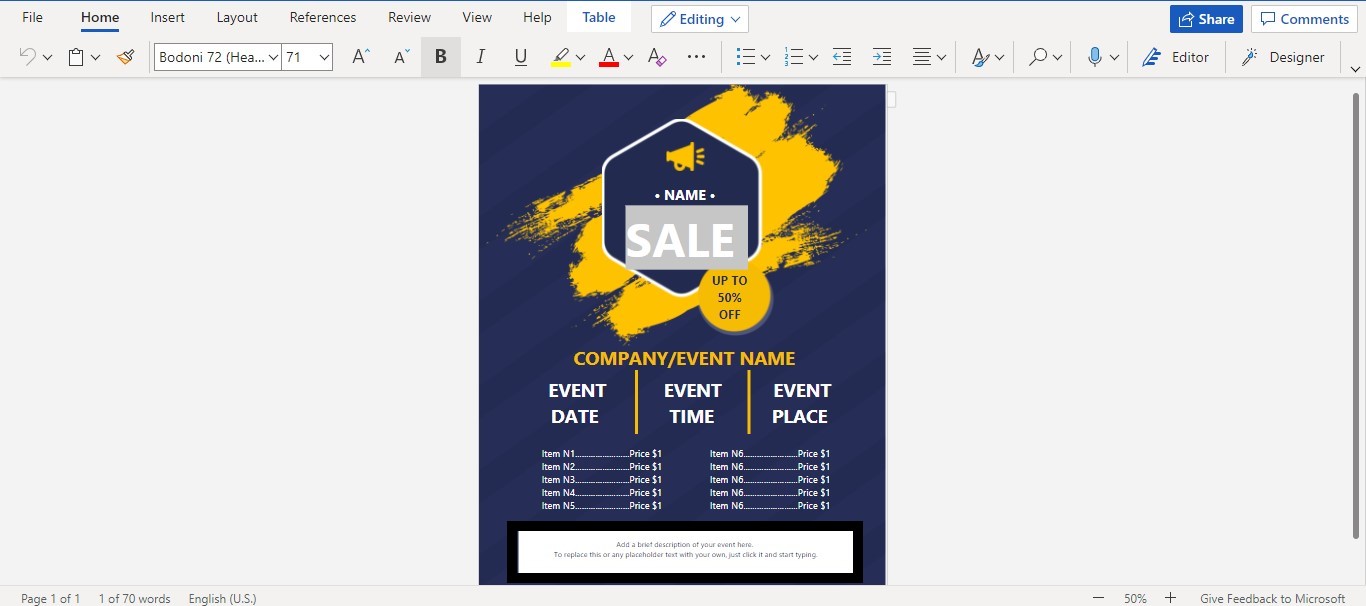Expand the text highlight color options

(578, 57)
